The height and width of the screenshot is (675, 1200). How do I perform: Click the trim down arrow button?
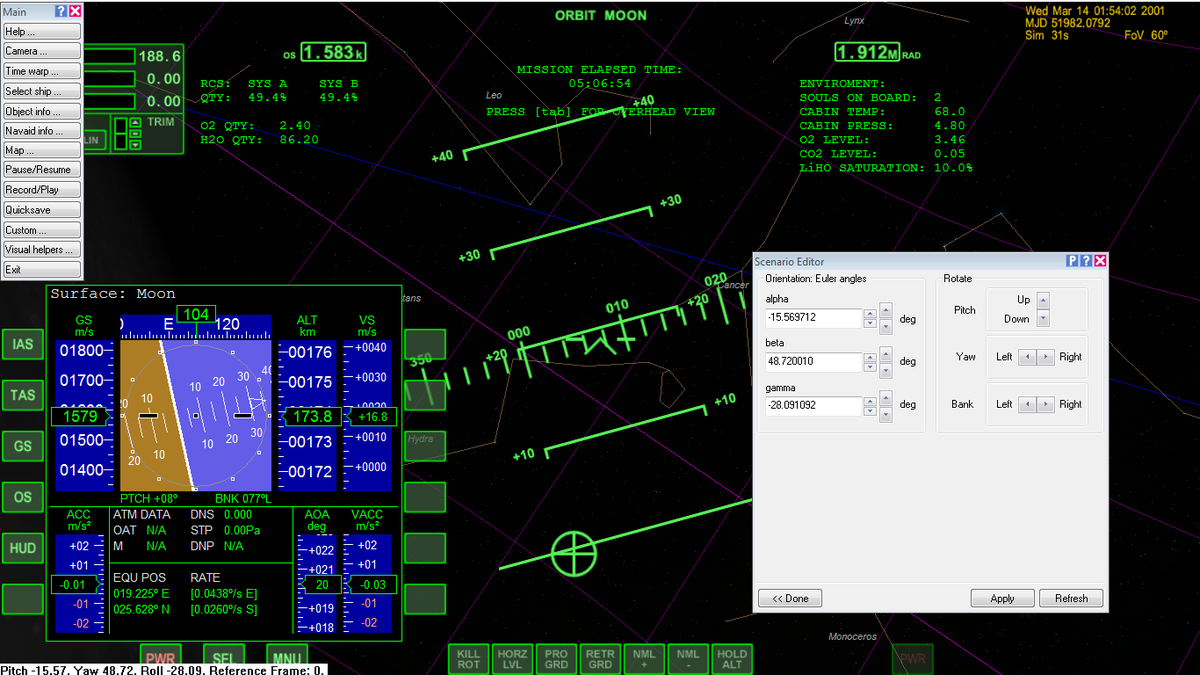[135, 145]
